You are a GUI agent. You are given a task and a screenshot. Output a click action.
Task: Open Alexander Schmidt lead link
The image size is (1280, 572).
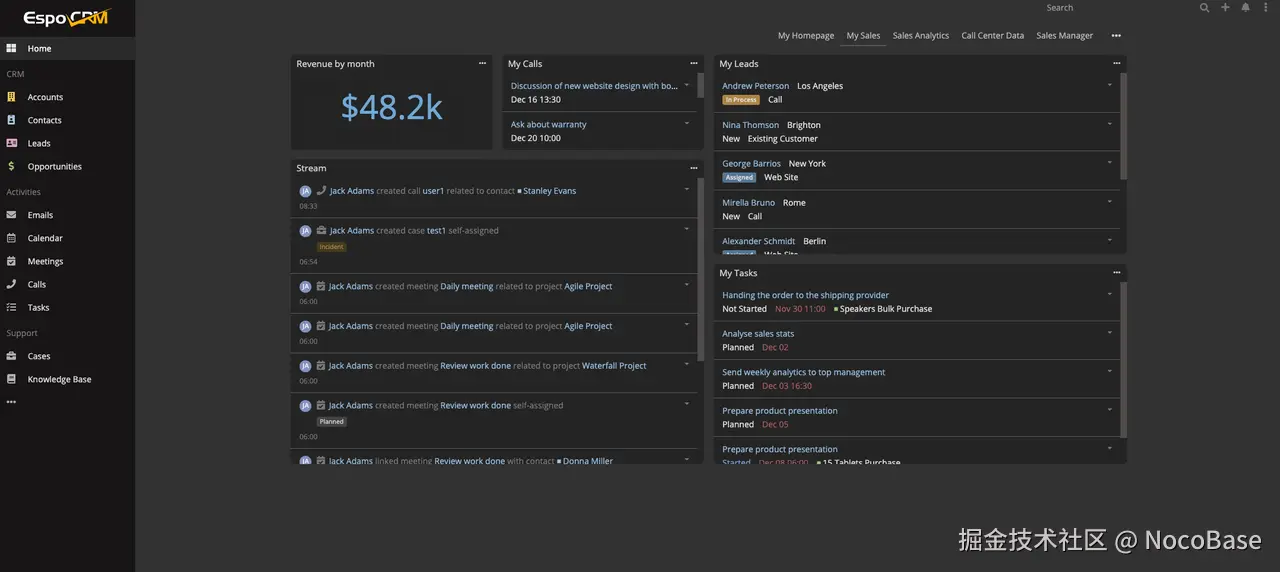coord(759,241)
